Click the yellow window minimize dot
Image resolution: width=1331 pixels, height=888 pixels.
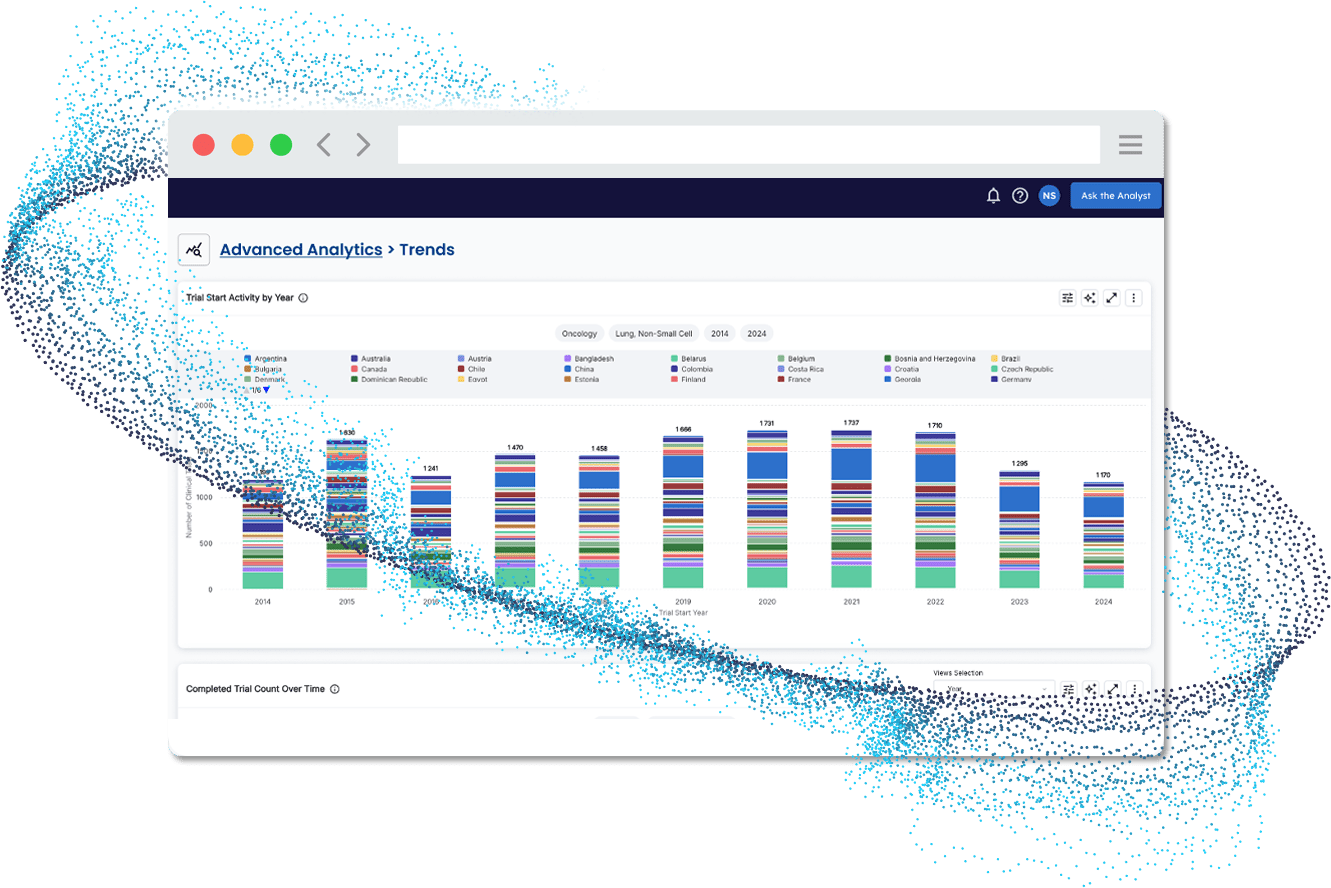[x=242, y=145]
